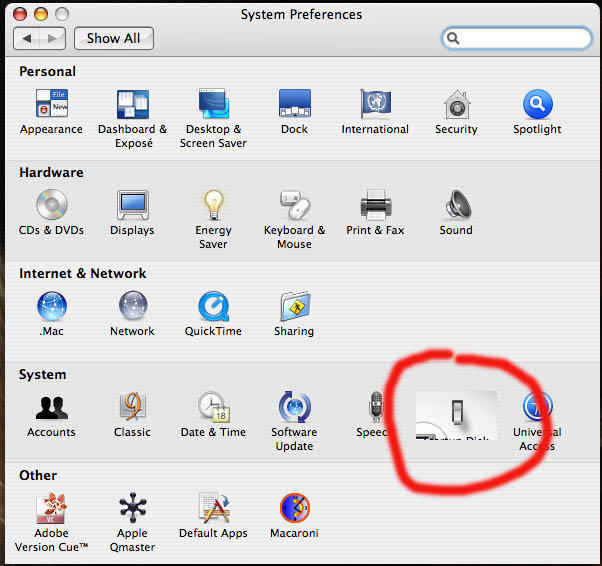
Task: Focus the Spotlight search field
Action: [517, 38]
